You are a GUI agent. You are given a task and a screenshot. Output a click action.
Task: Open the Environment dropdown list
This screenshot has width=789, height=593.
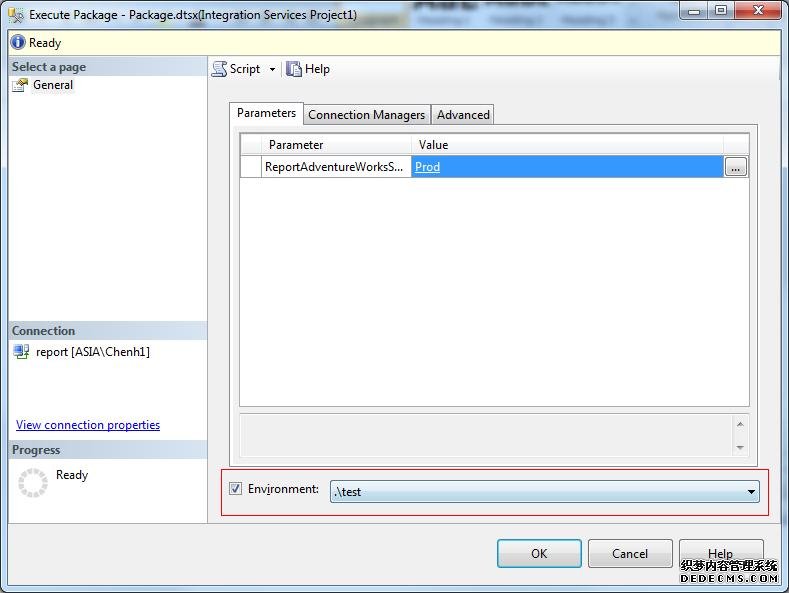[x=750, y=492]
